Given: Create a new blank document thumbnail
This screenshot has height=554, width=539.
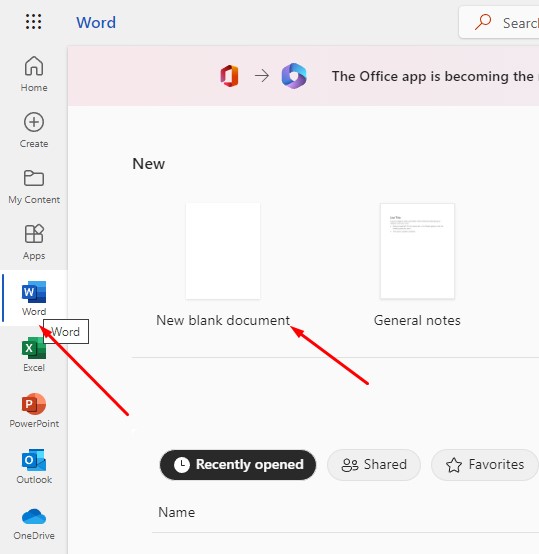Looking at the screenshot, I should coord(223,251).
